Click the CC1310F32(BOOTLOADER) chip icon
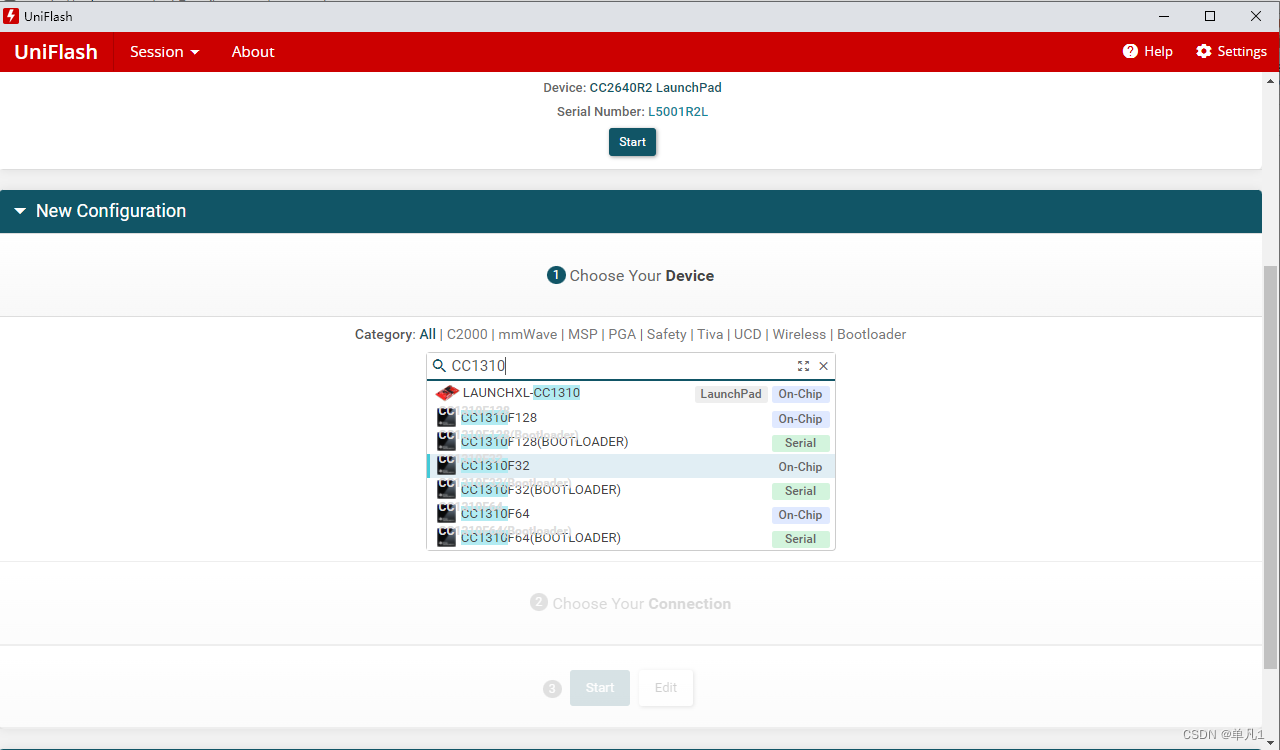Image resolution: width=1280 pixels, height=750 pixels. point(446,490)
